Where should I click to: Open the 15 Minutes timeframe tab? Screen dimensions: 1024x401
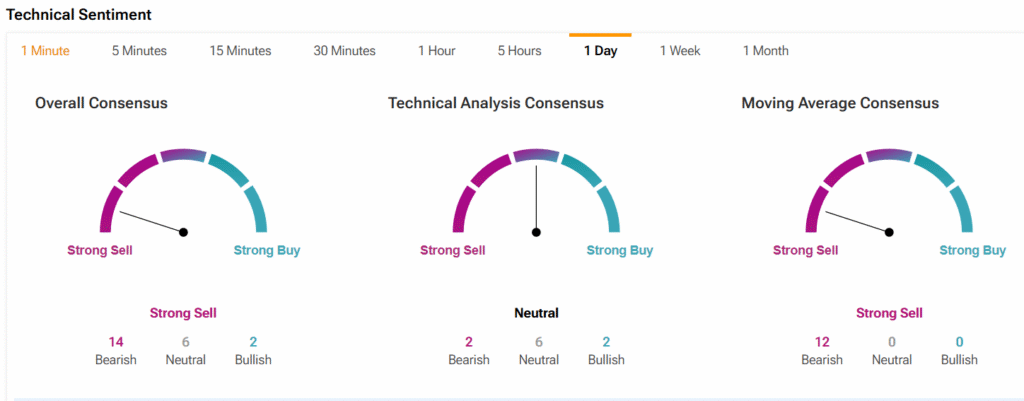240,51
